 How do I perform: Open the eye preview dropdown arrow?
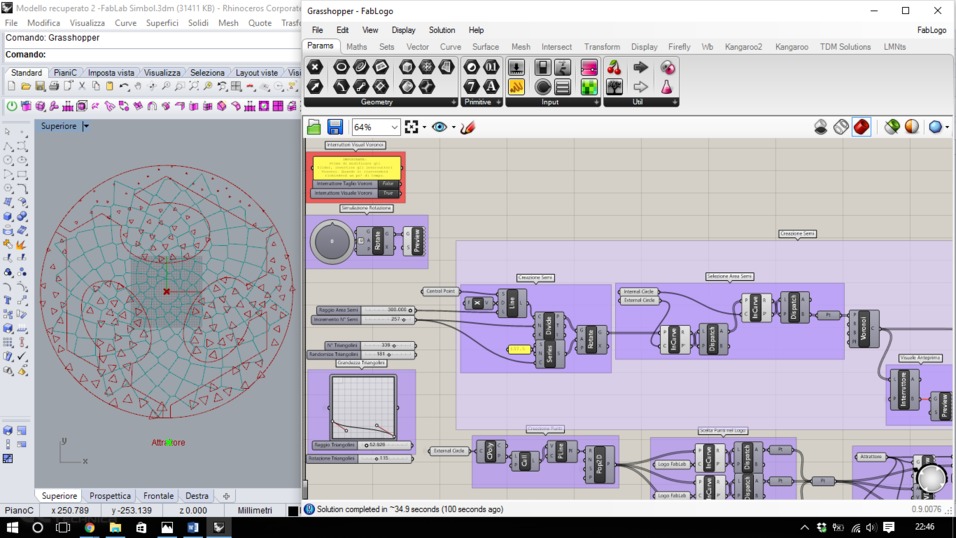pos(454,127)
